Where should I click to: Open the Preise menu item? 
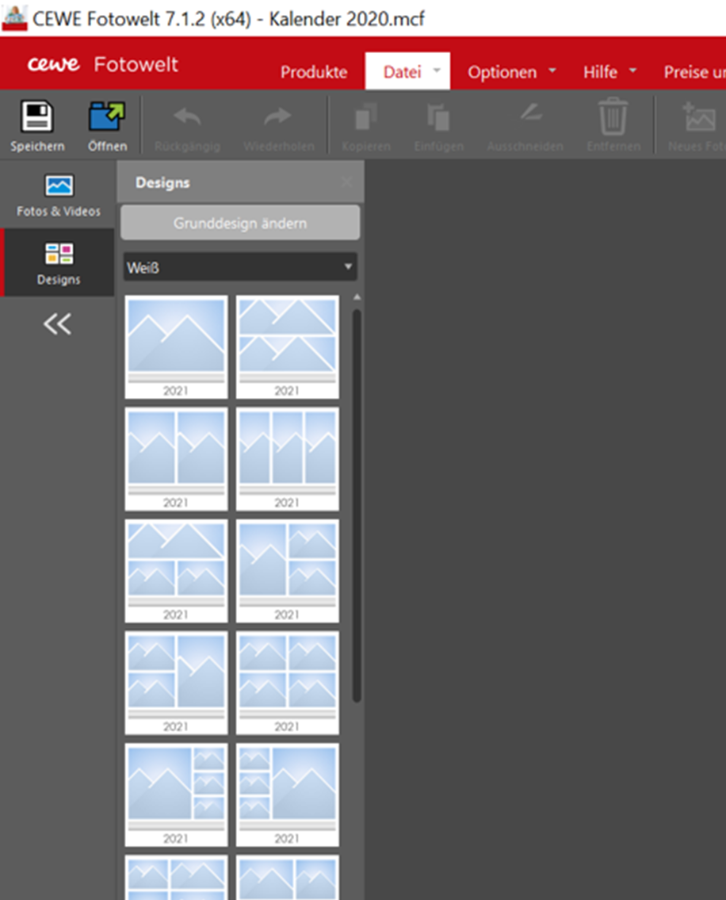tap(694, 72)
